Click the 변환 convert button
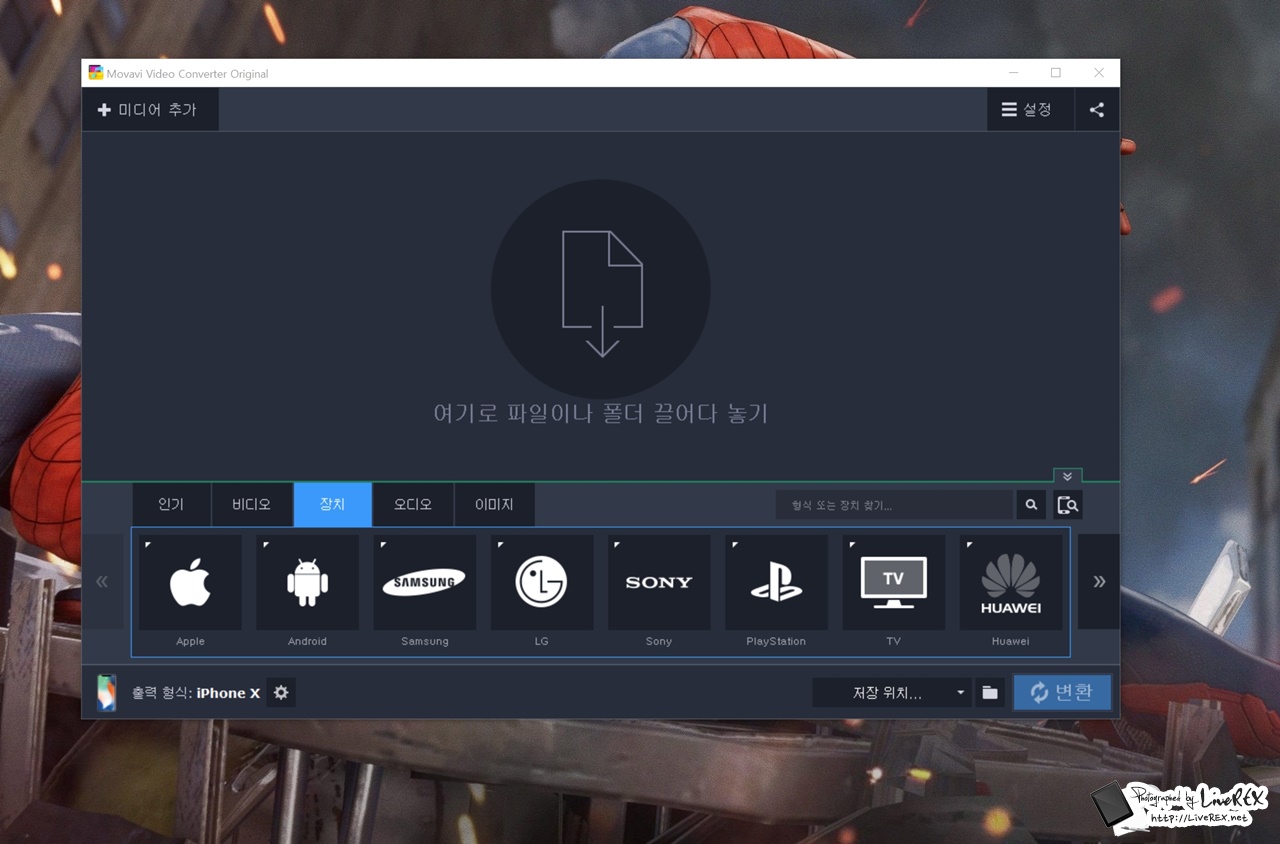 [x=1062, y=692]
